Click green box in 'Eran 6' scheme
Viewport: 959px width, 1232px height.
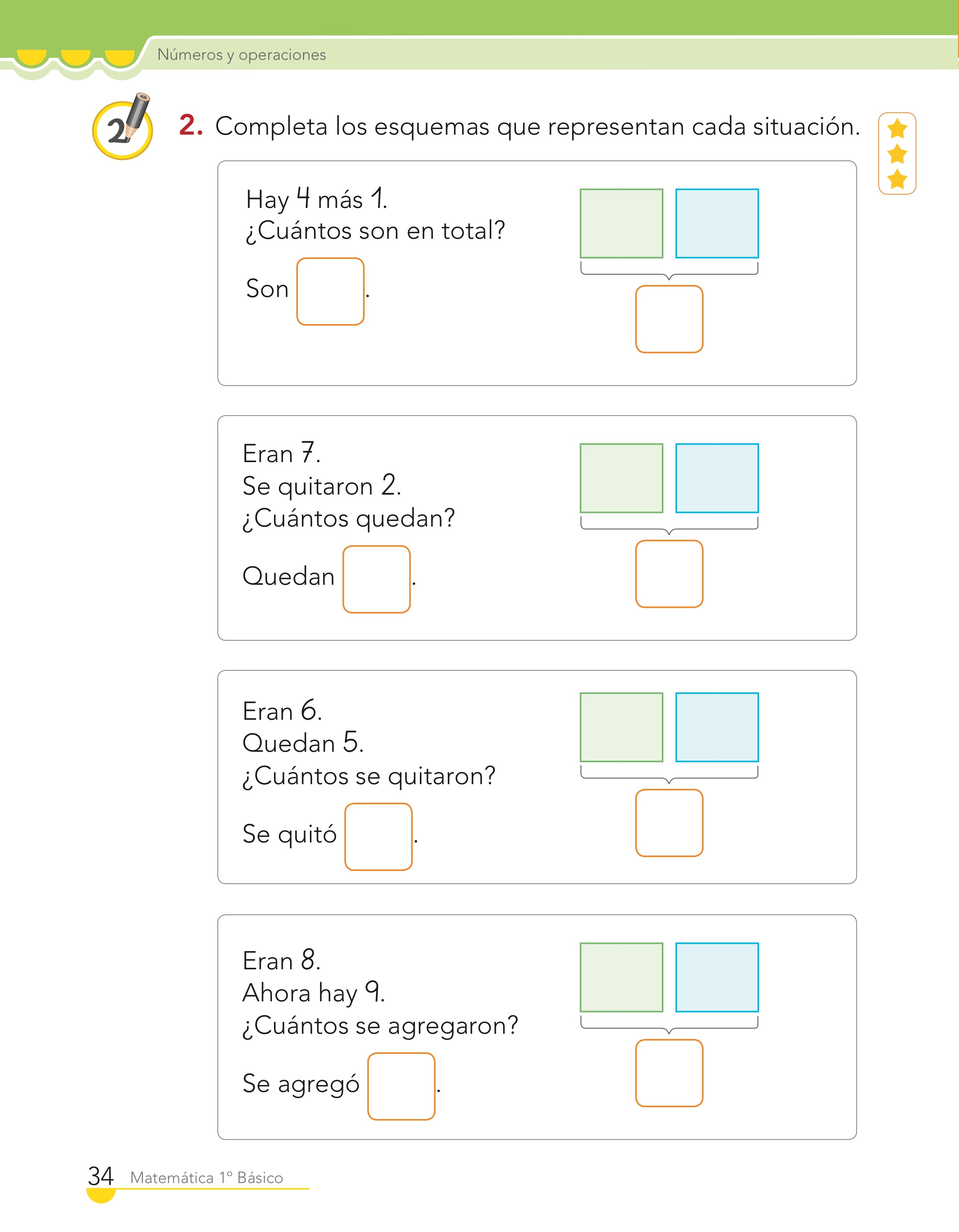click(x=621, y=727)
